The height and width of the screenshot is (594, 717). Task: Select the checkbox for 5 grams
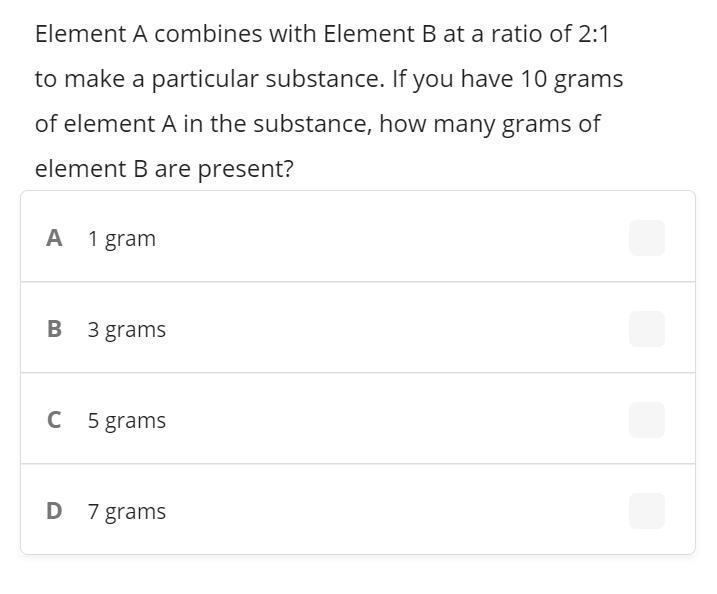[x=646, y=420]
